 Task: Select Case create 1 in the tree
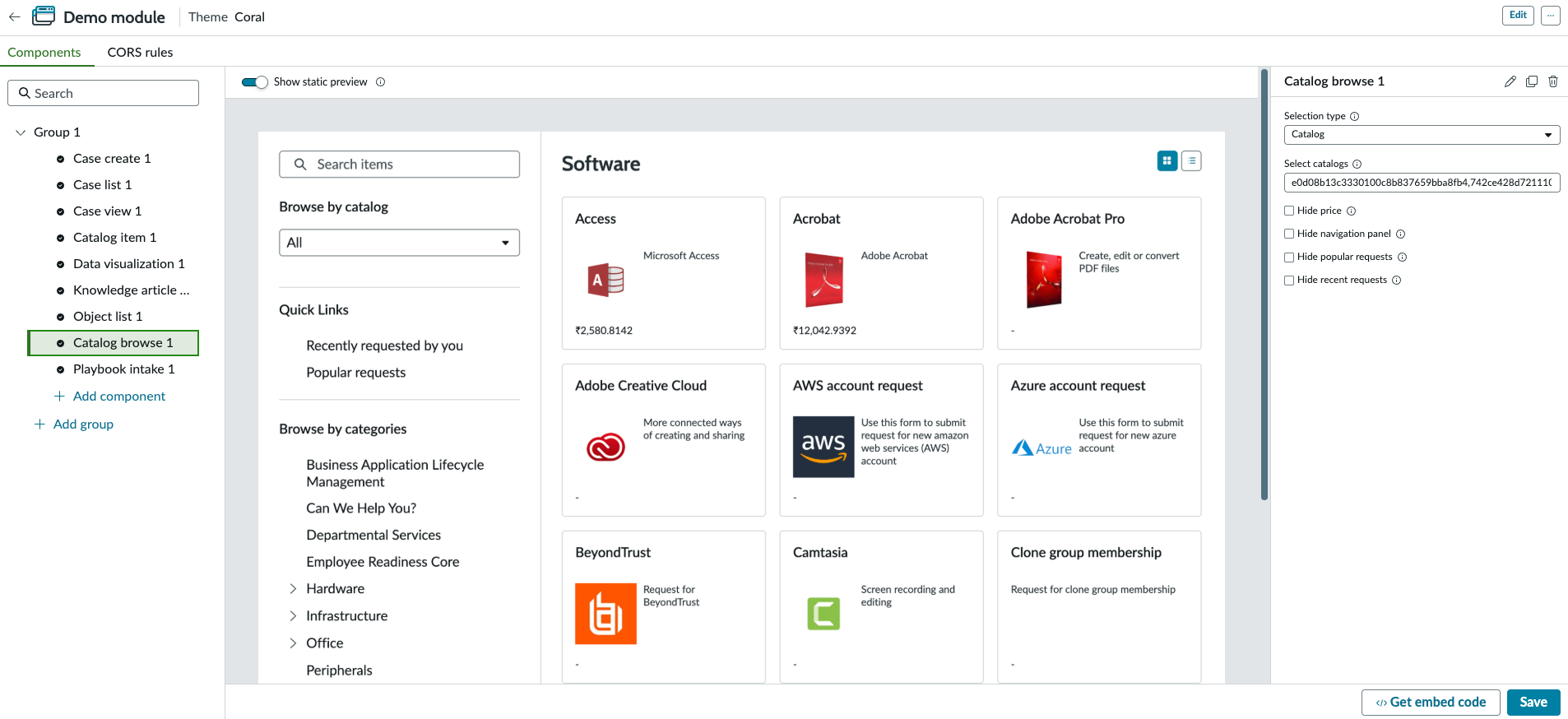point(113,159)
